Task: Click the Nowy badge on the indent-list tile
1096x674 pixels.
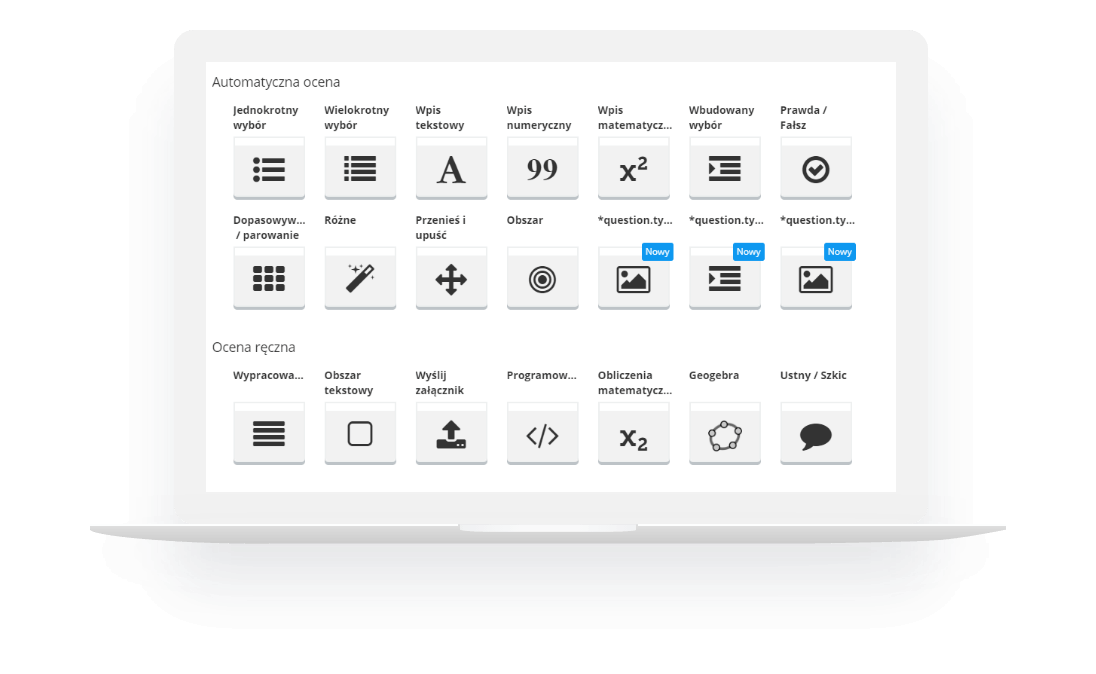Action: [748, 252]
